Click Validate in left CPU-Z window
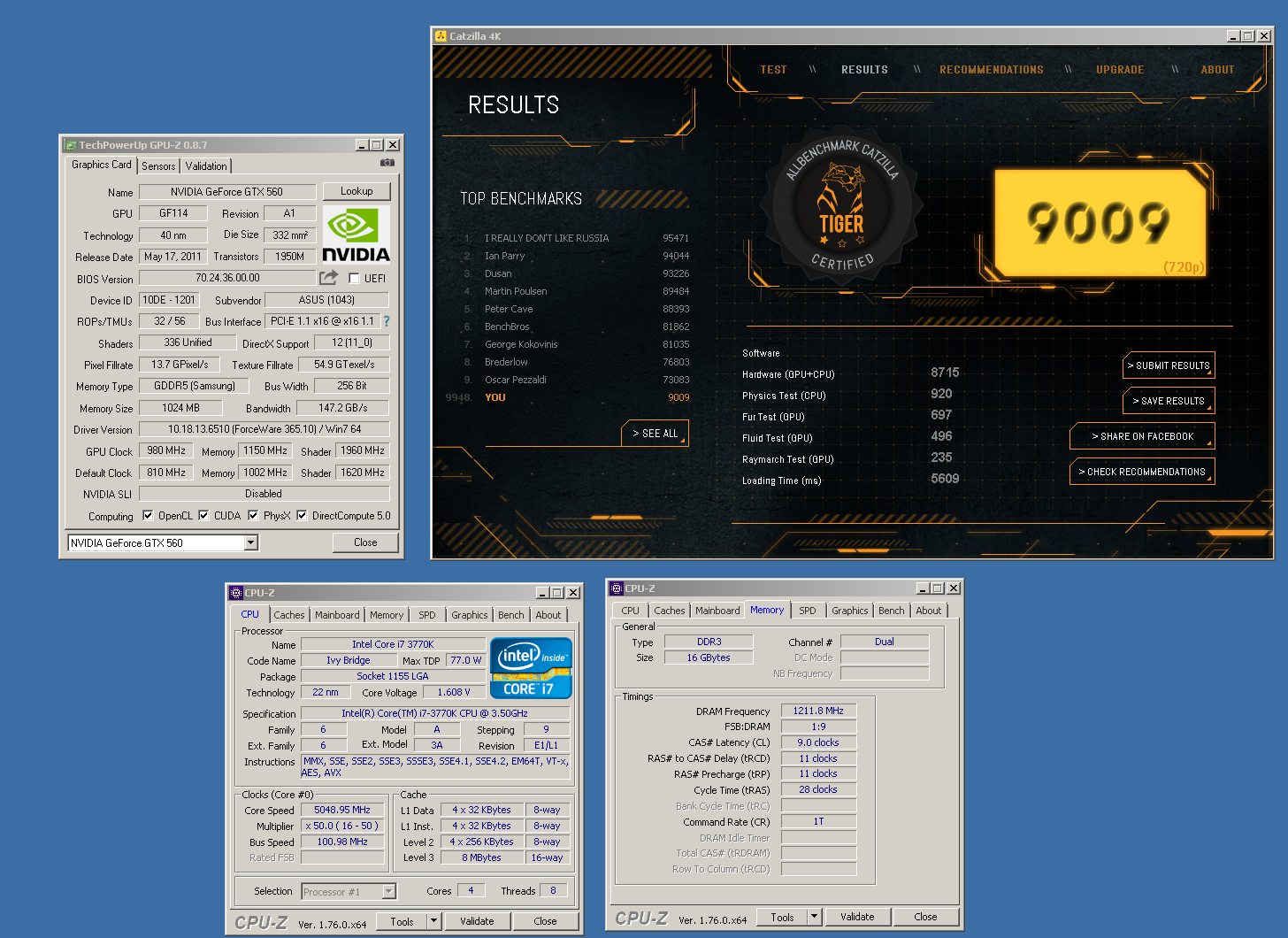 [477, 921]
